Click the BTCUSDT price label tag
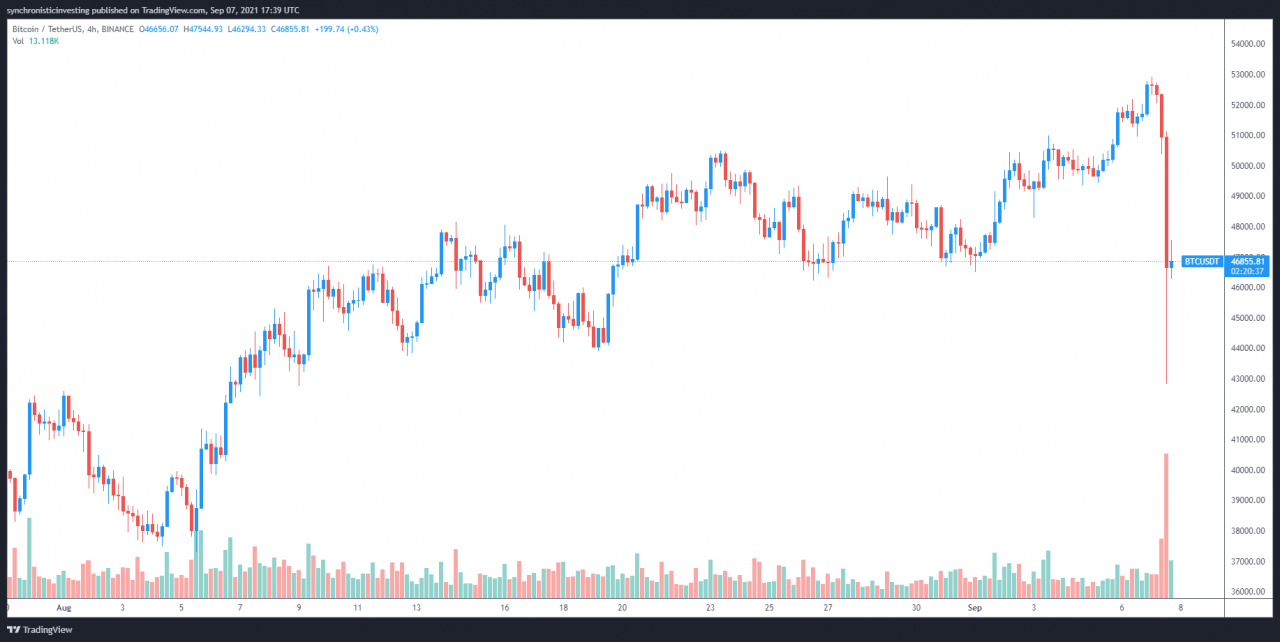The width and height of the screenshot is (1280, 642). point(1203,261)
